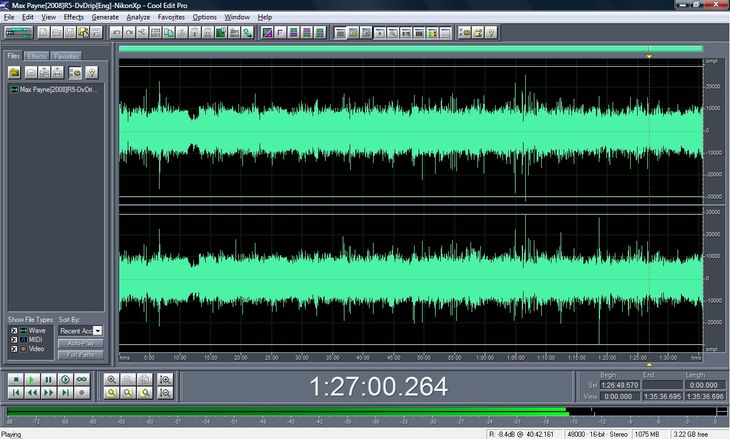Click the Play to End circled button
Viewport: 730px width, 439px height.
(65, 379)
